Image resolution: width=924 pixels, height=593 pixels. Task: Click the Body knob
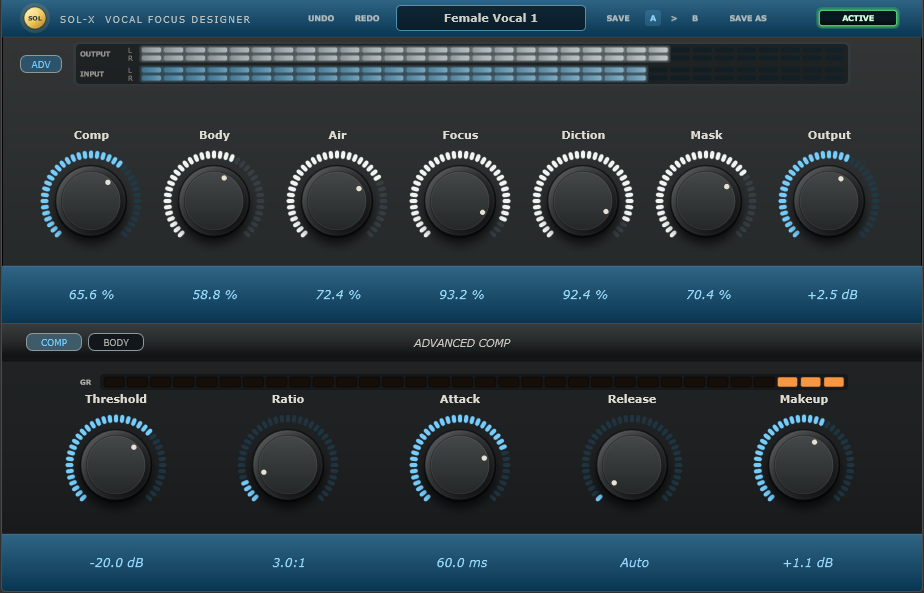pos(214,201)
